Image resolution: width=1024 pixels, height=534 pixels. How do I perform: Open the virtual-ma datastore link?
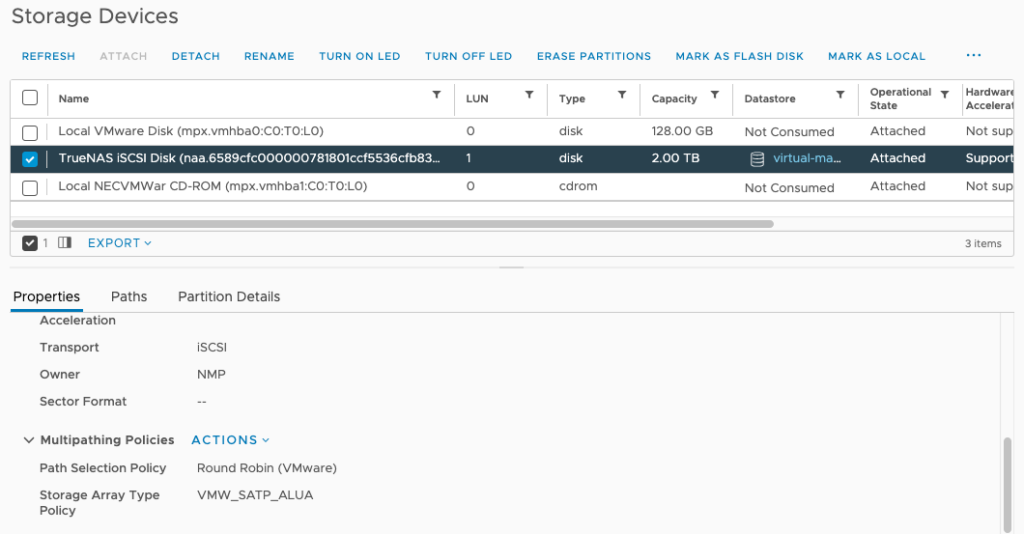pyautogui.click(x=807, y=159)
